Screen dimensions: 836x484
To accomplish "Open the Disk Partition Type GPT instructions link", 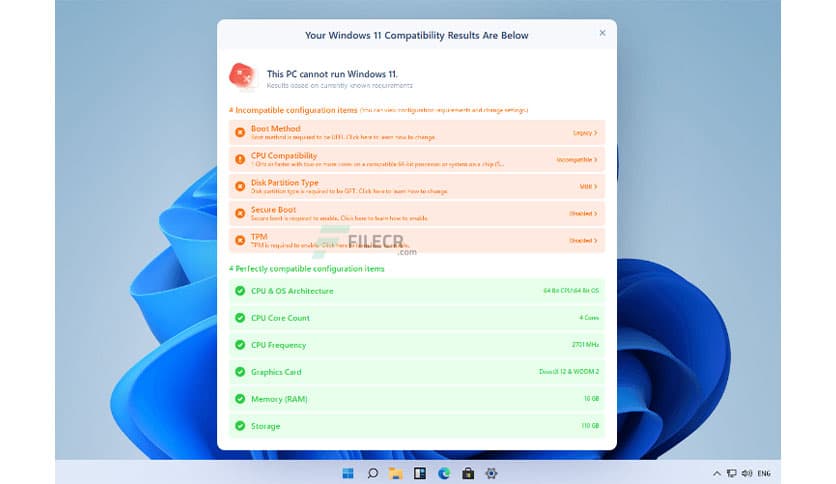I will tap(349, 191).
